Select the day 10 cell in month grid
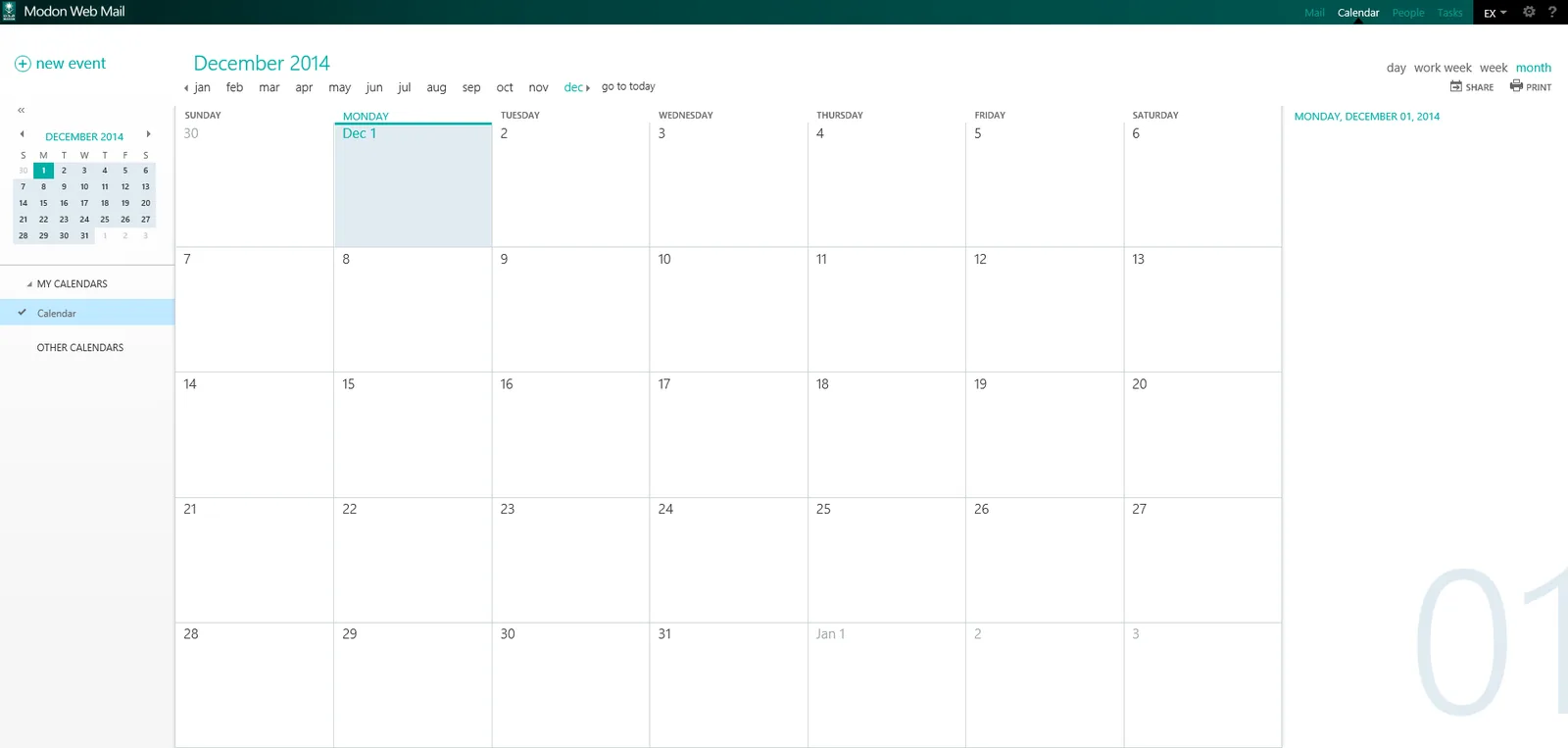 coord(728,310)
